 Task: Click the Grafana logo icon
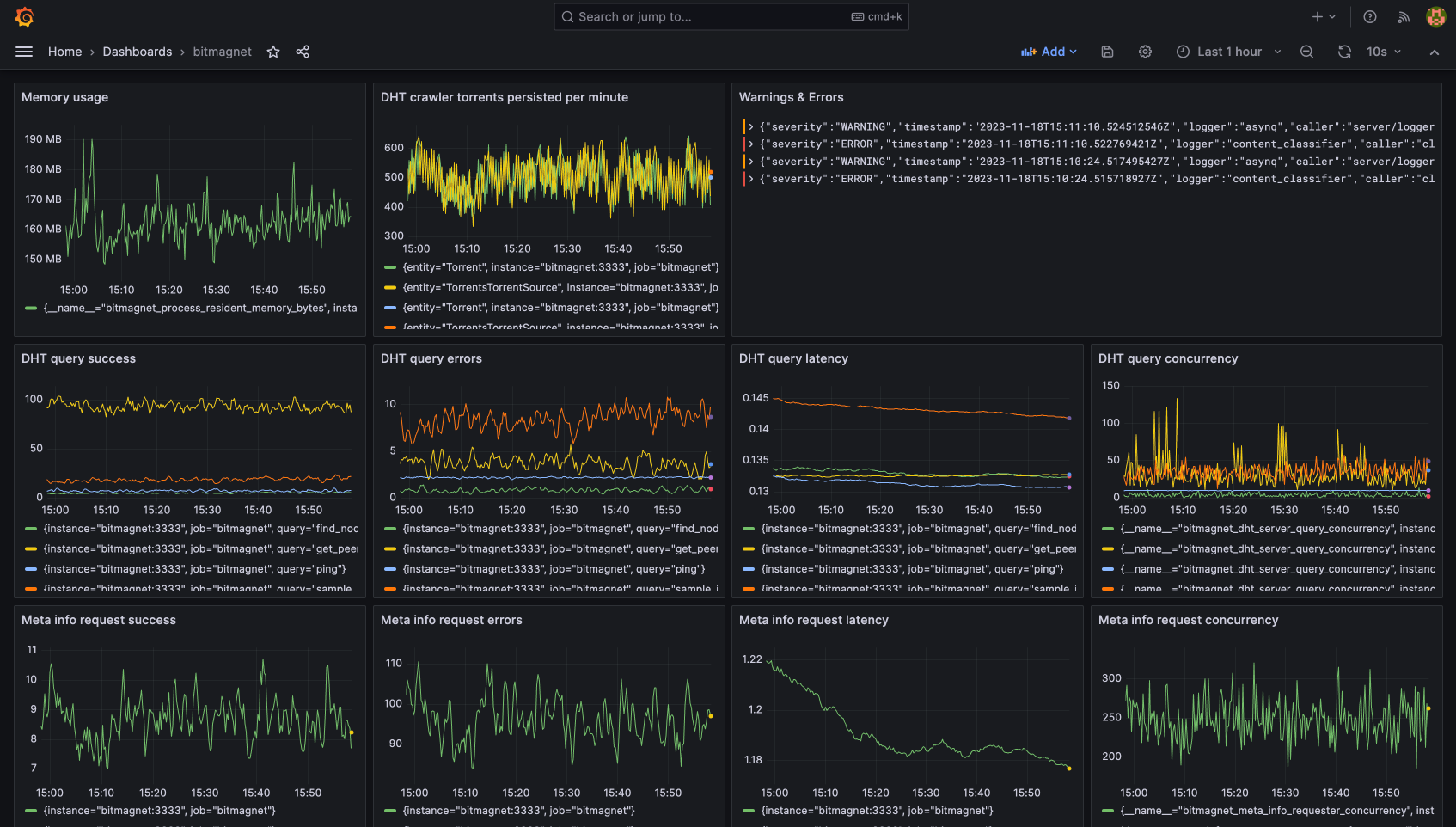coord(25,16)
